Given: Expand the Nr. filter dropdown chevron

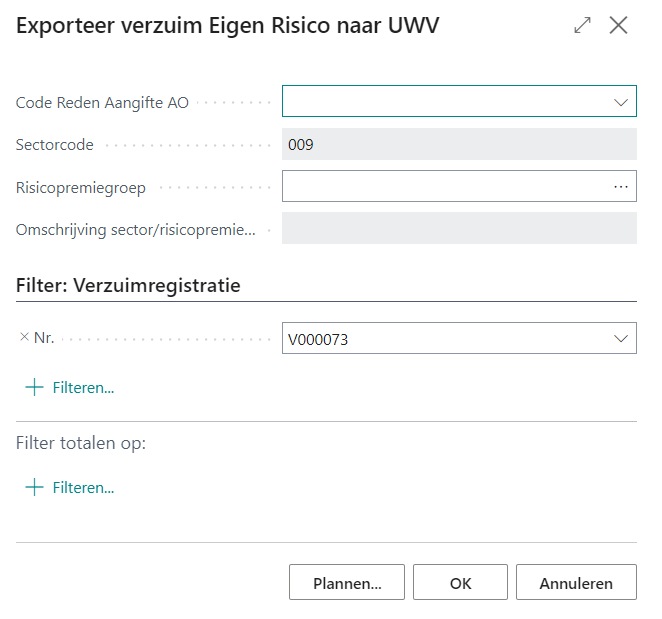Looking at the screenshot, I should [x=620, y=339].
